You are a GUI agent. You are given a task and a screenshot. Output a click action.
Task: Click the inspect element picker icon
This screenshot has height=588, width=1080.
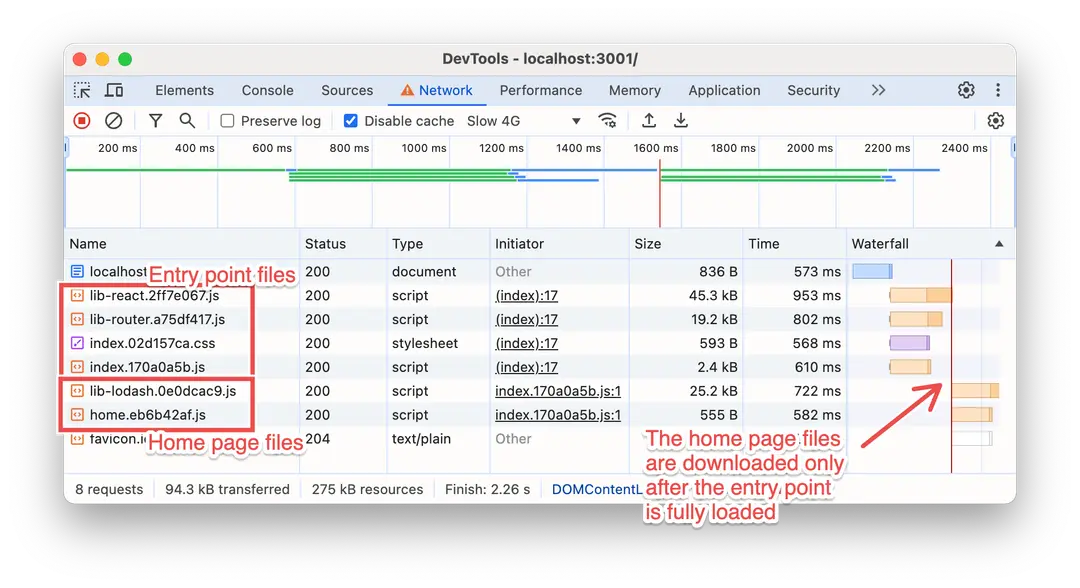tap(82, 90)
